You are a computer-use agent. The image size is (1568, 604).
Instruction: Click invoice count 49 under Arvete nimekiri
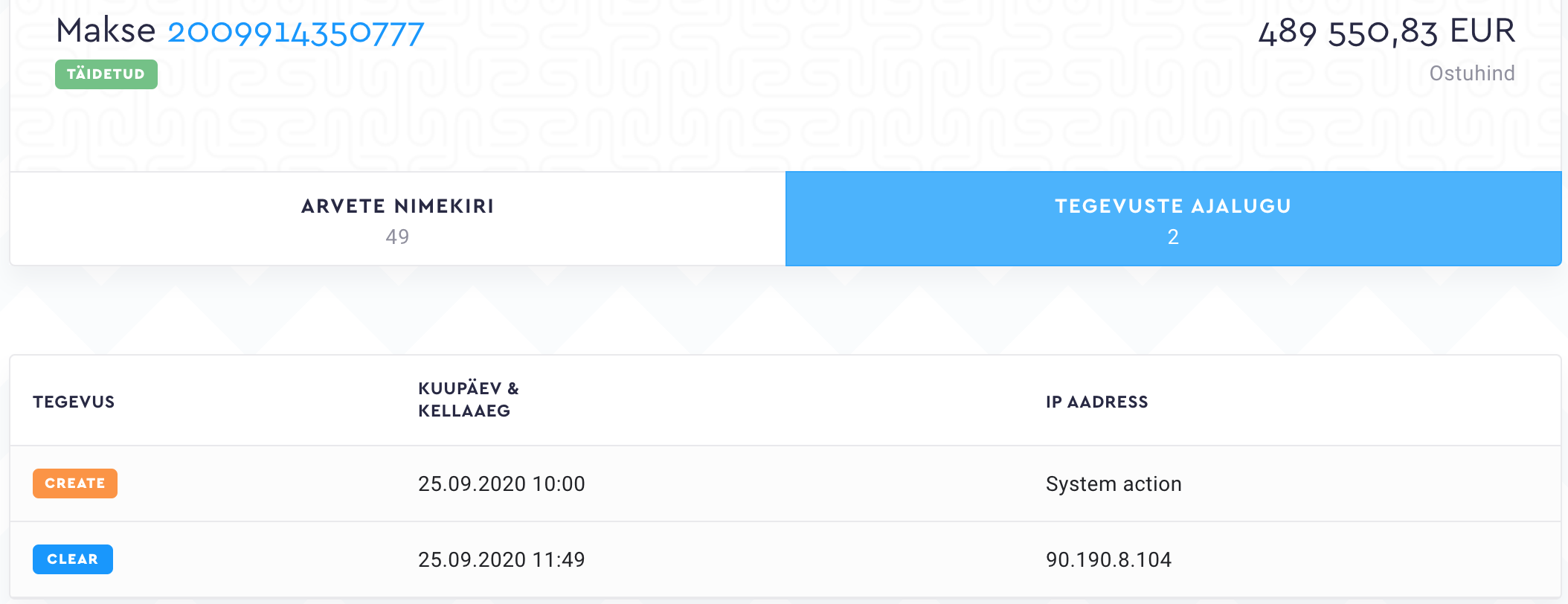tap(397, 237)
